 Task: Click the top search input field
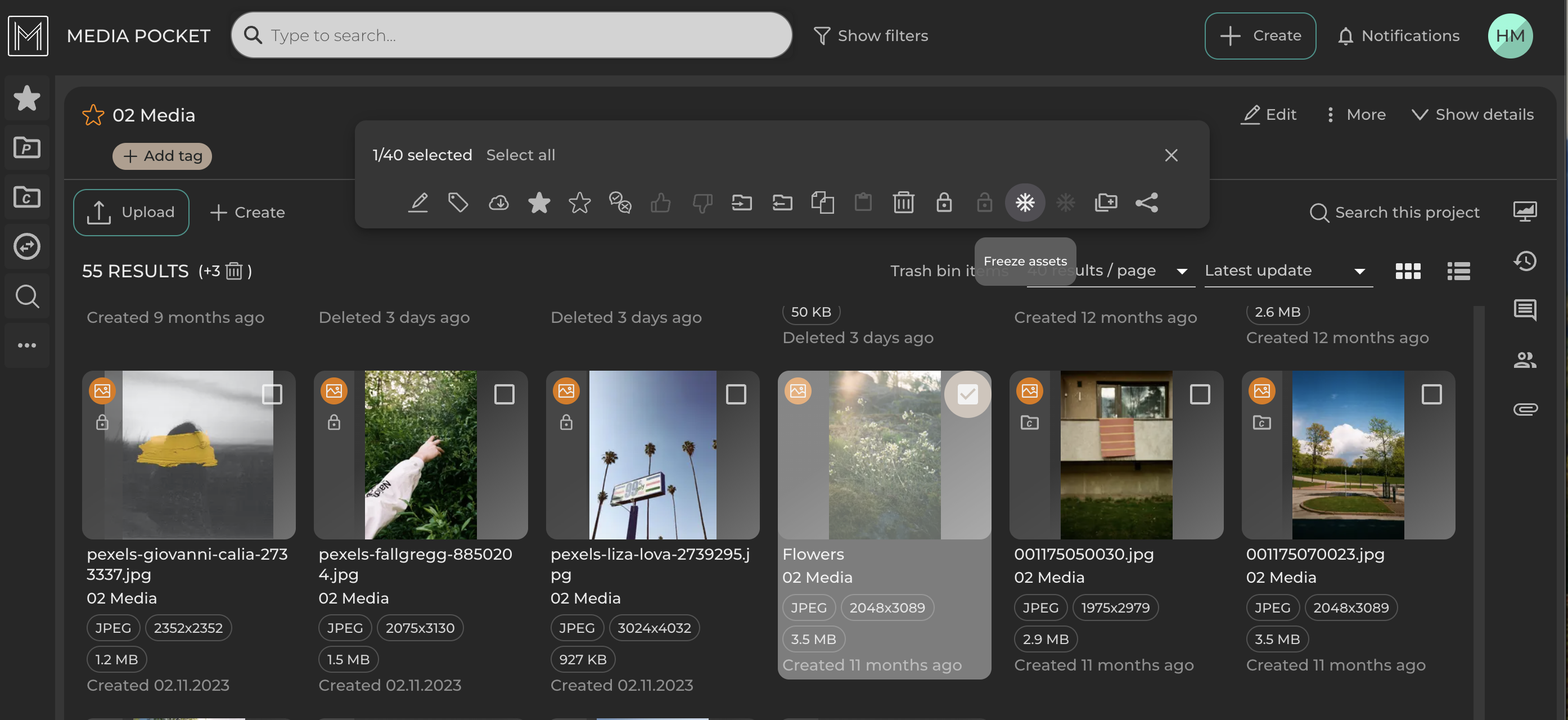[x=511, y=35]
